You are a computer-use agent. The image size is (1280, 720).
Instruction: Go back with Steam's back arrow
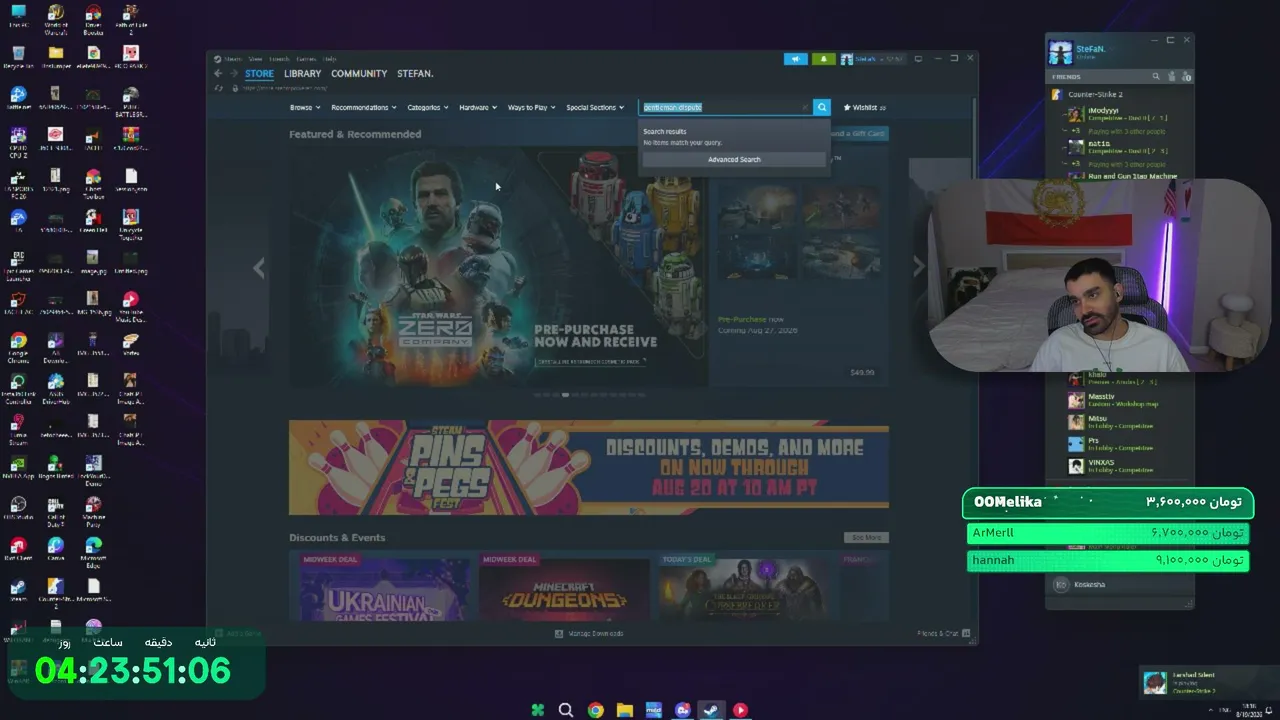tap(218, 74)
